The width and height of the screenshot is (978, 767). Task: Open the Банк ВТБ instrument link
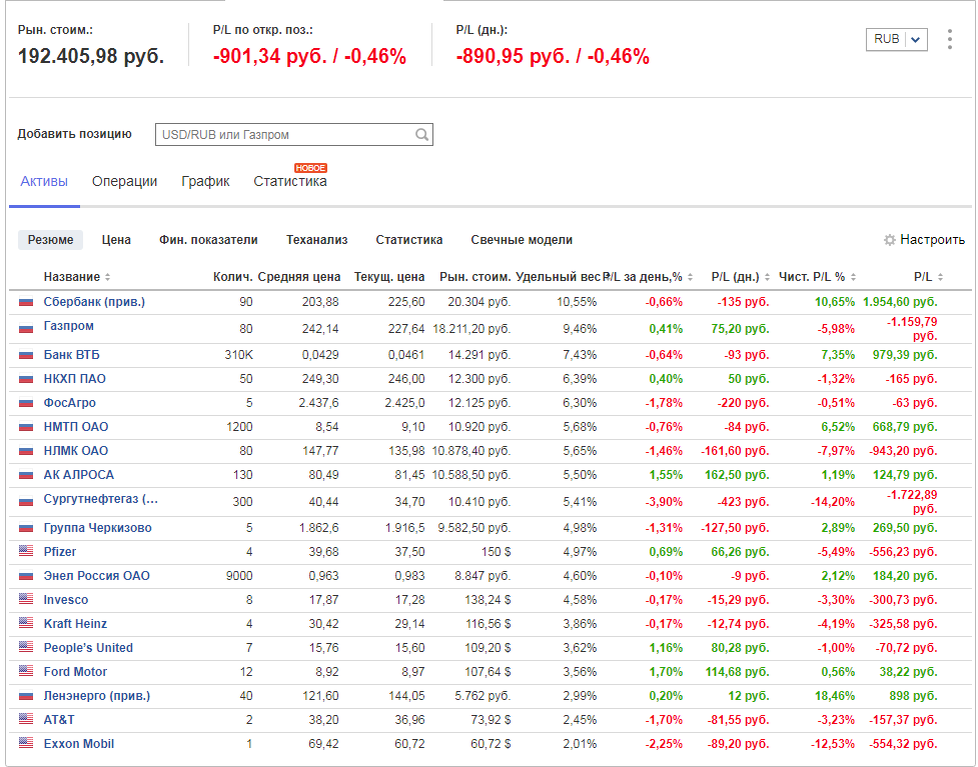tap(72, 355)
